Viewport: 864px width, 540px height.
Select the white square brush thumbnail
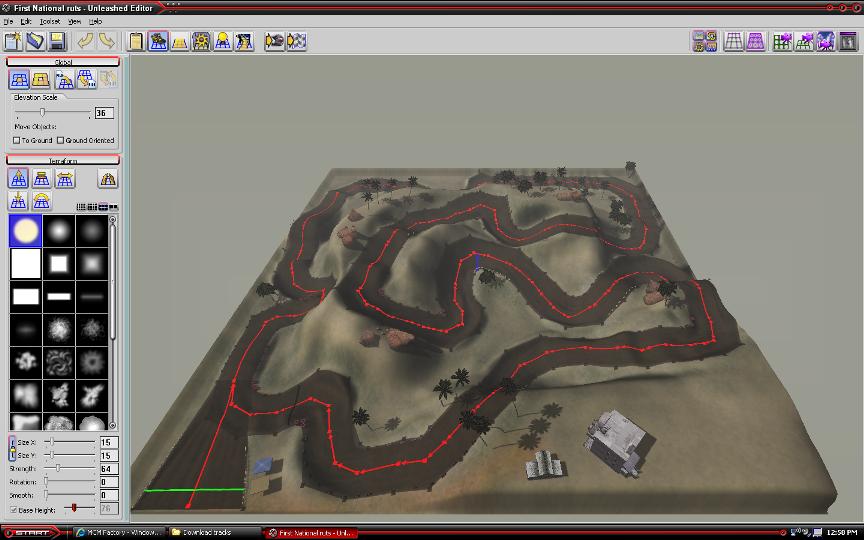click(26, 264)
